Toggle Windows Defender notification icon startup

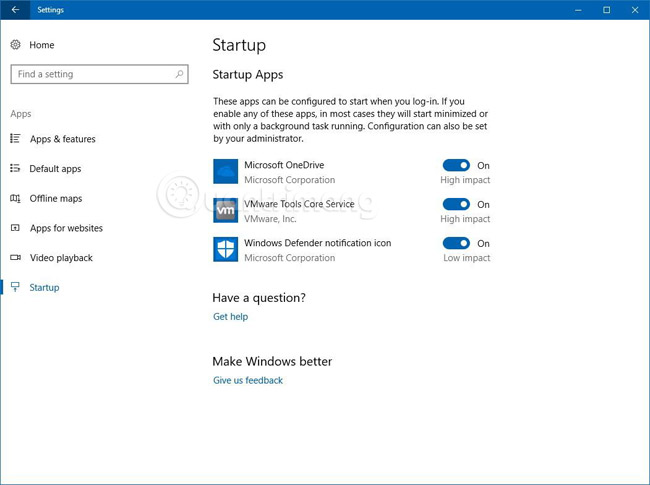pos(456,243)
